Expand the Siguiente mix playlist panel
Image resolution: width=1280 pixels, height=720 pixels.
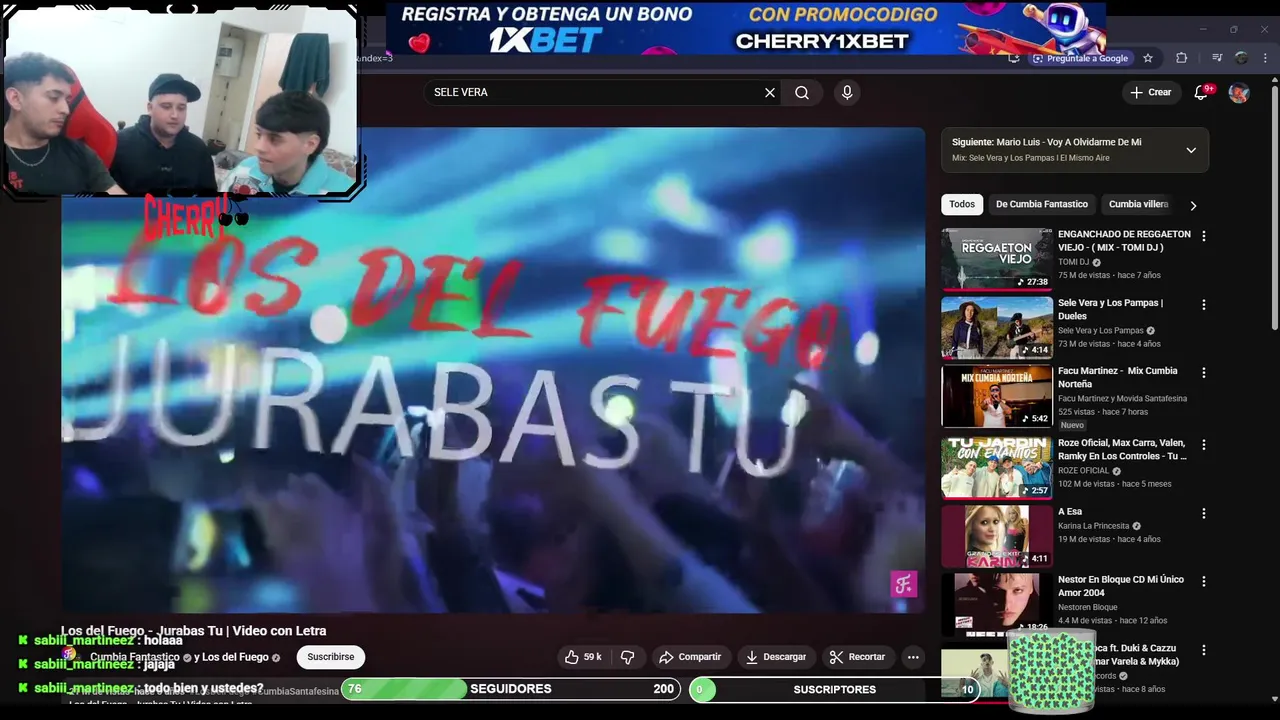1191,150
